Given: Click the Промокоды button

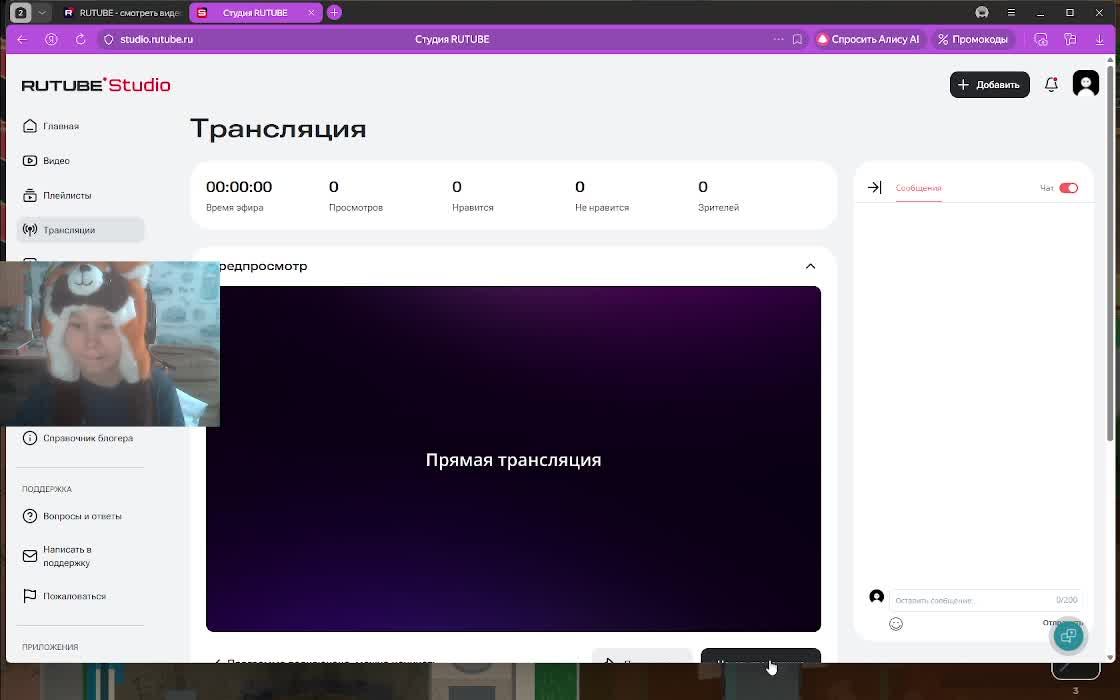Looking at the screenshot, I should [973, 39].
